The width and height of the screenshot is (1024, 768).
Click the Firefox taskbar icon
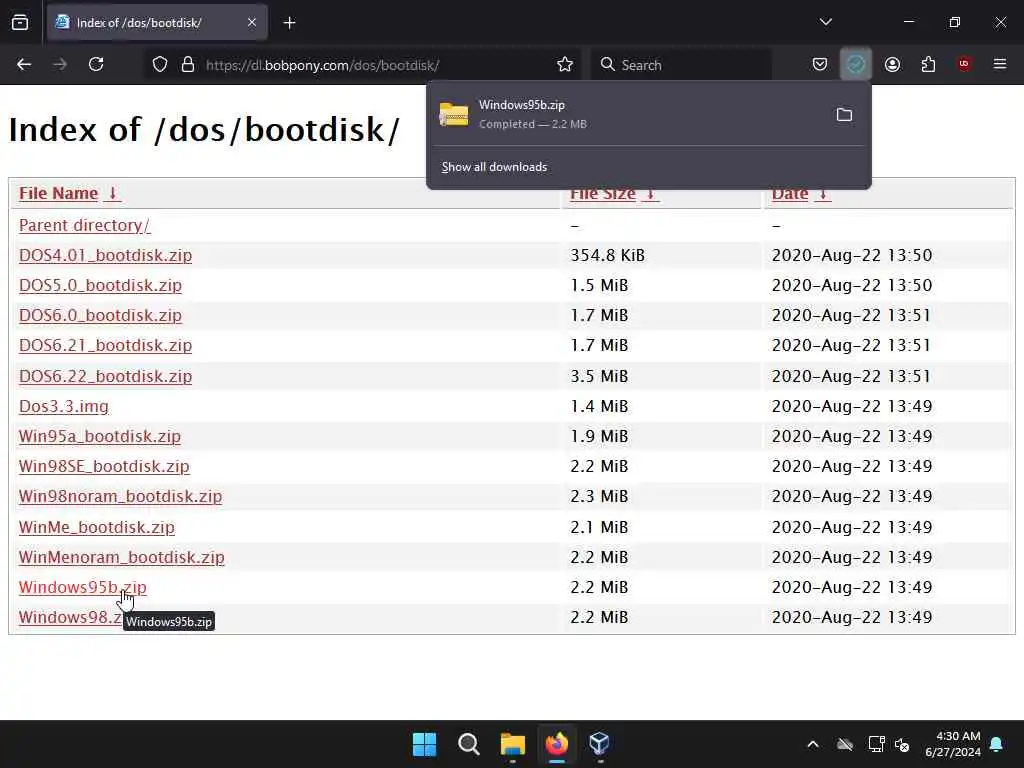556,744
